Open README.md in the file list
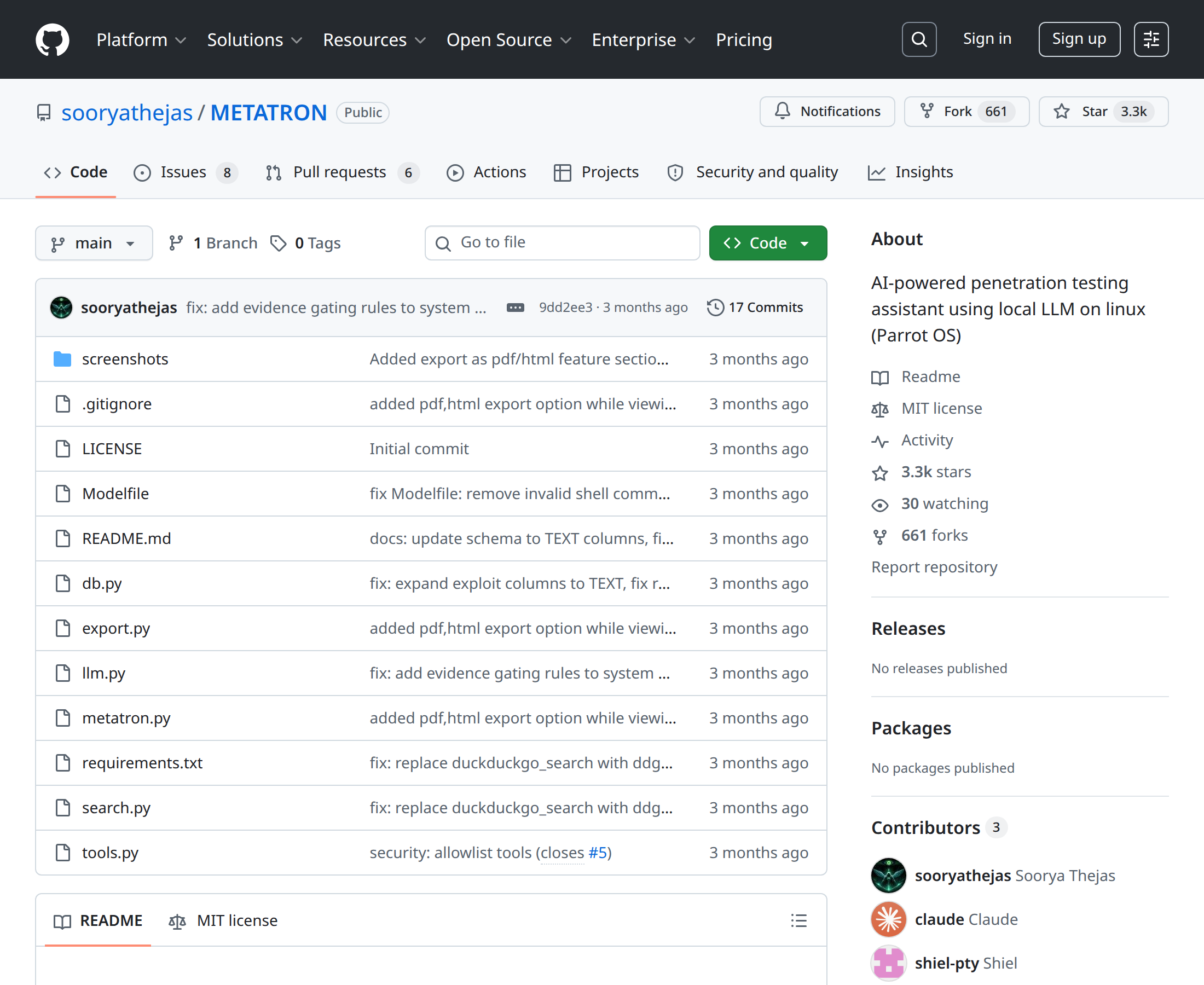This screenshot has height=985, width=1204. pos(126,538)
